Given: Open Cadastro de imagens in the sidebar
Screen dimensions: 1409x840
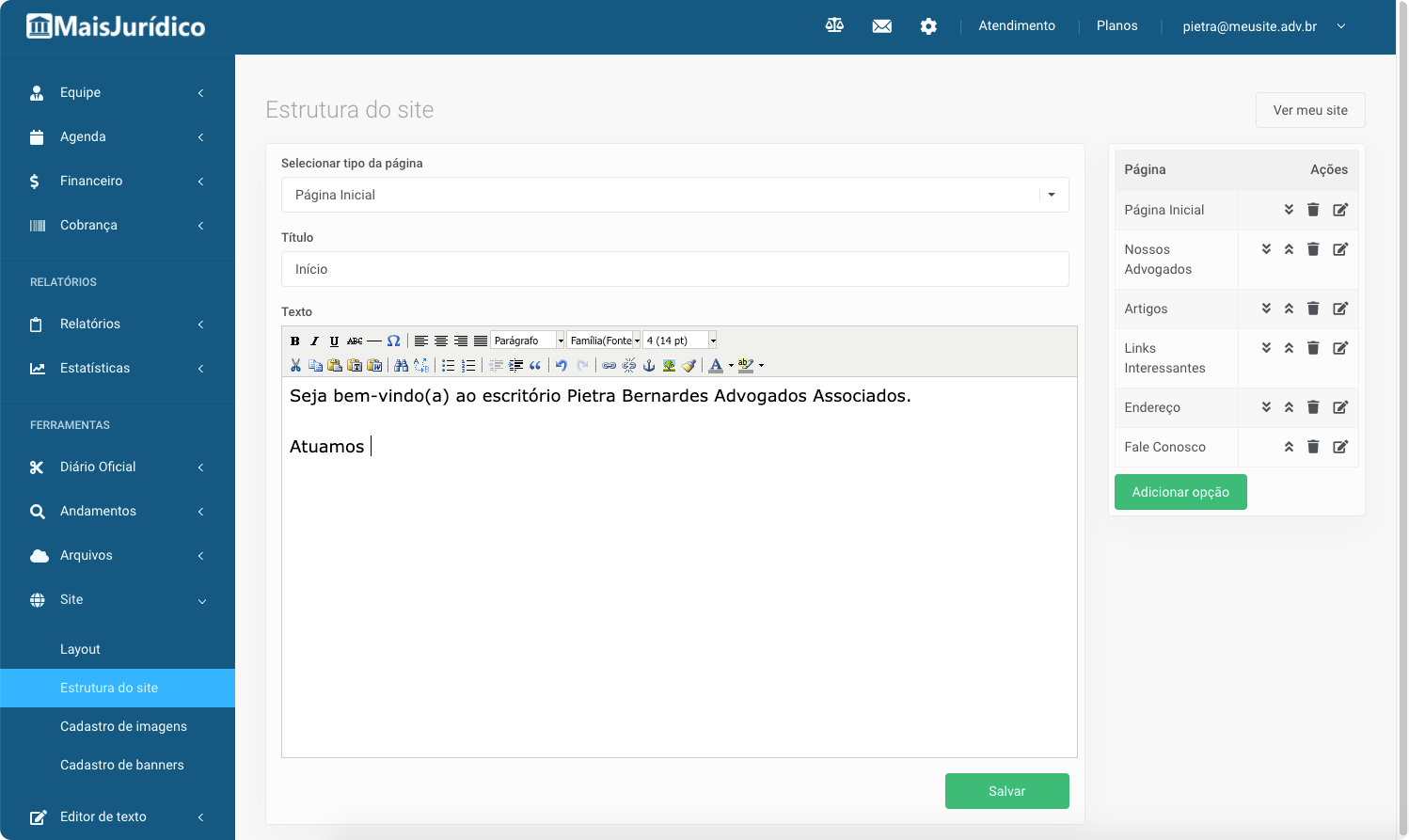Looking at the screenshot, I should point(123,726).
